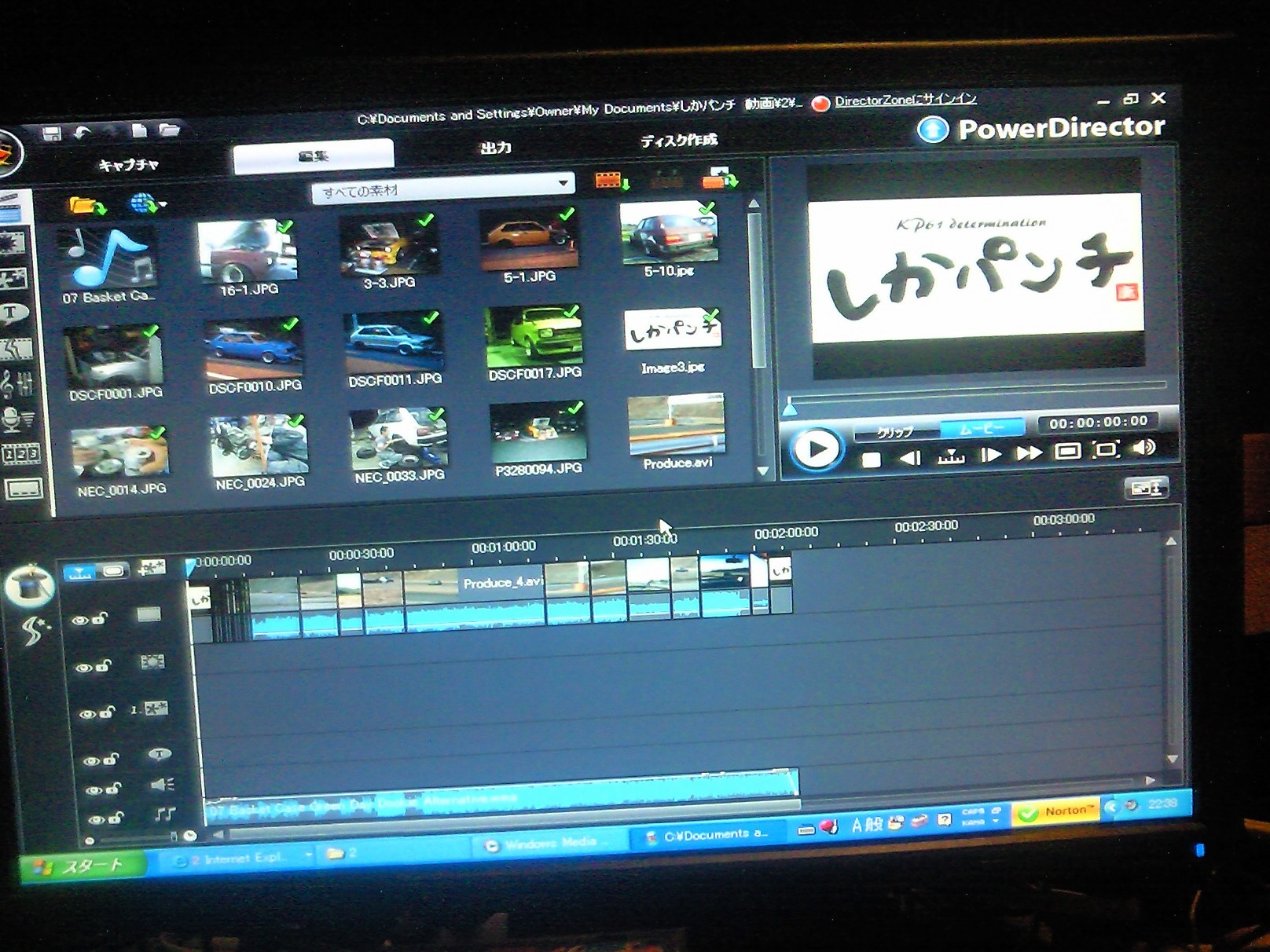
Task: Open the Audio mixing room icon
Action: tap(17, 383)
